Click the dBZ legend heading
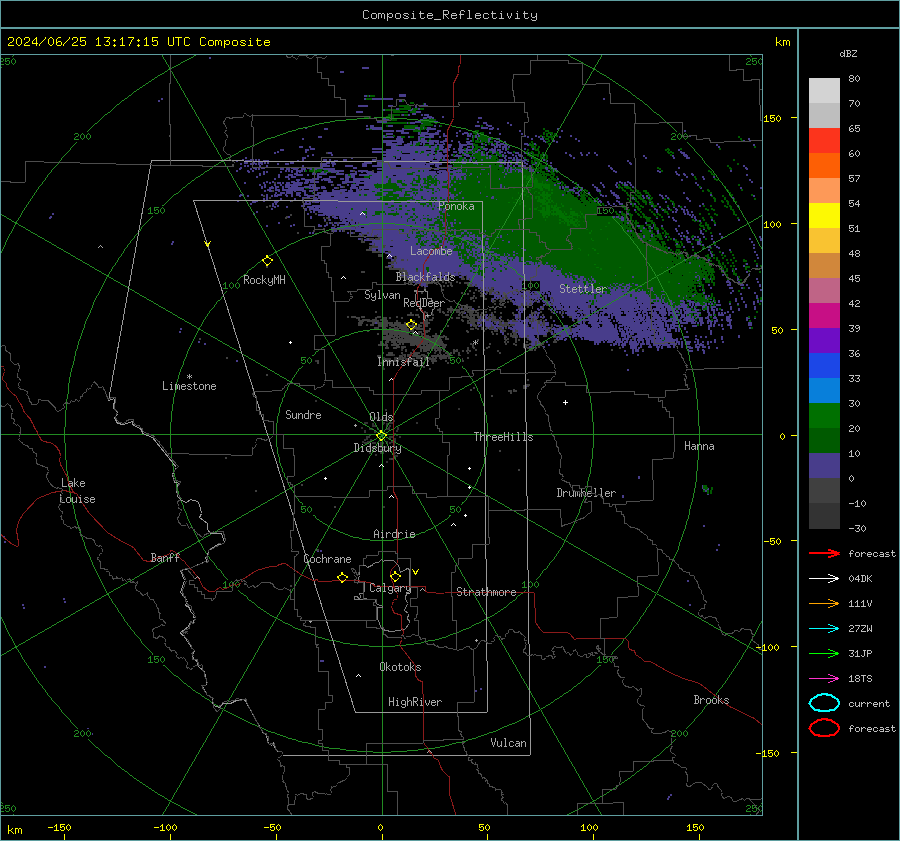The image size is (900, 841). tap(848, 53)
